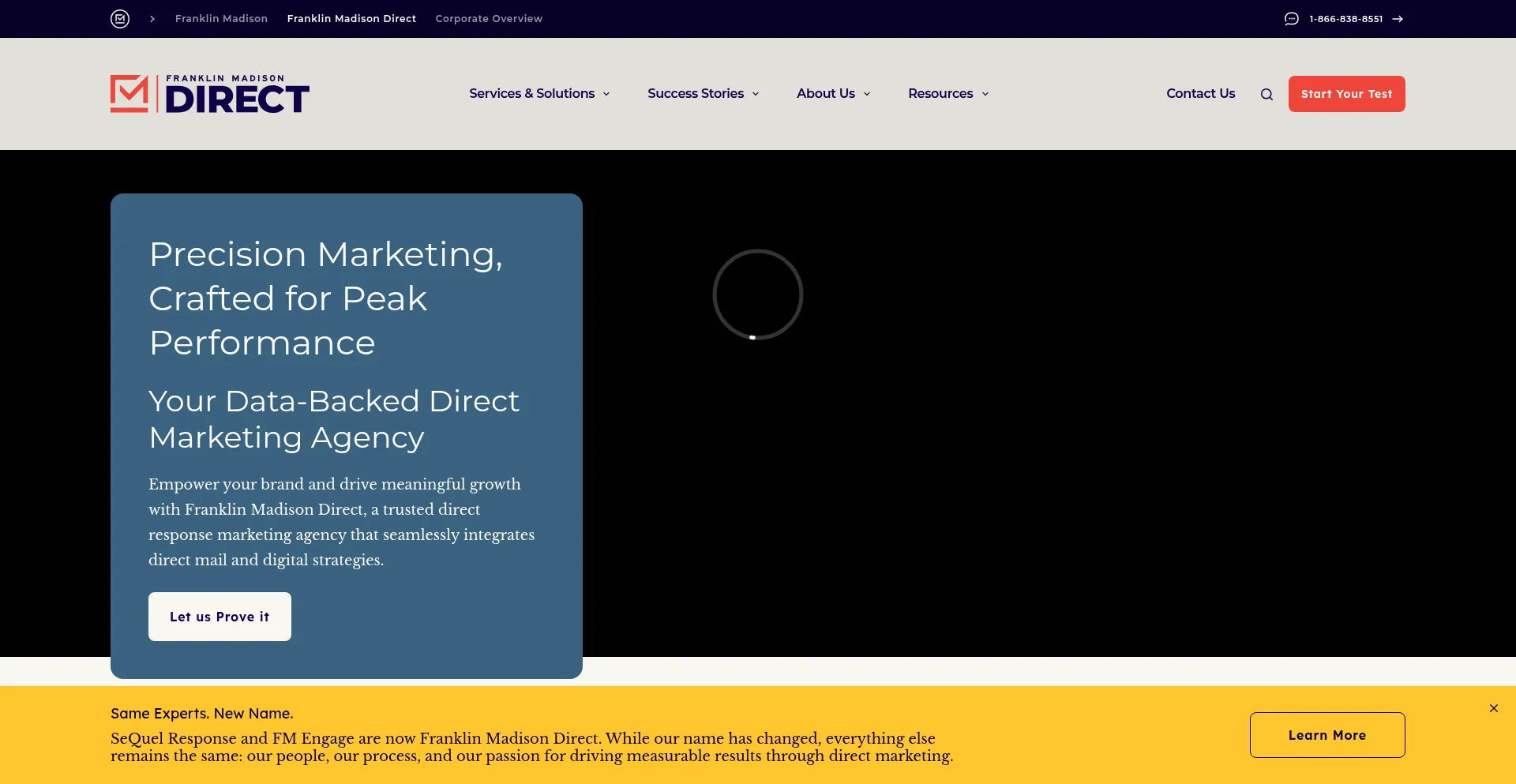Click the "Your Data-Backed Direct Marketing Agency" subheading
Screen dimensions: 1516x784
334,419
